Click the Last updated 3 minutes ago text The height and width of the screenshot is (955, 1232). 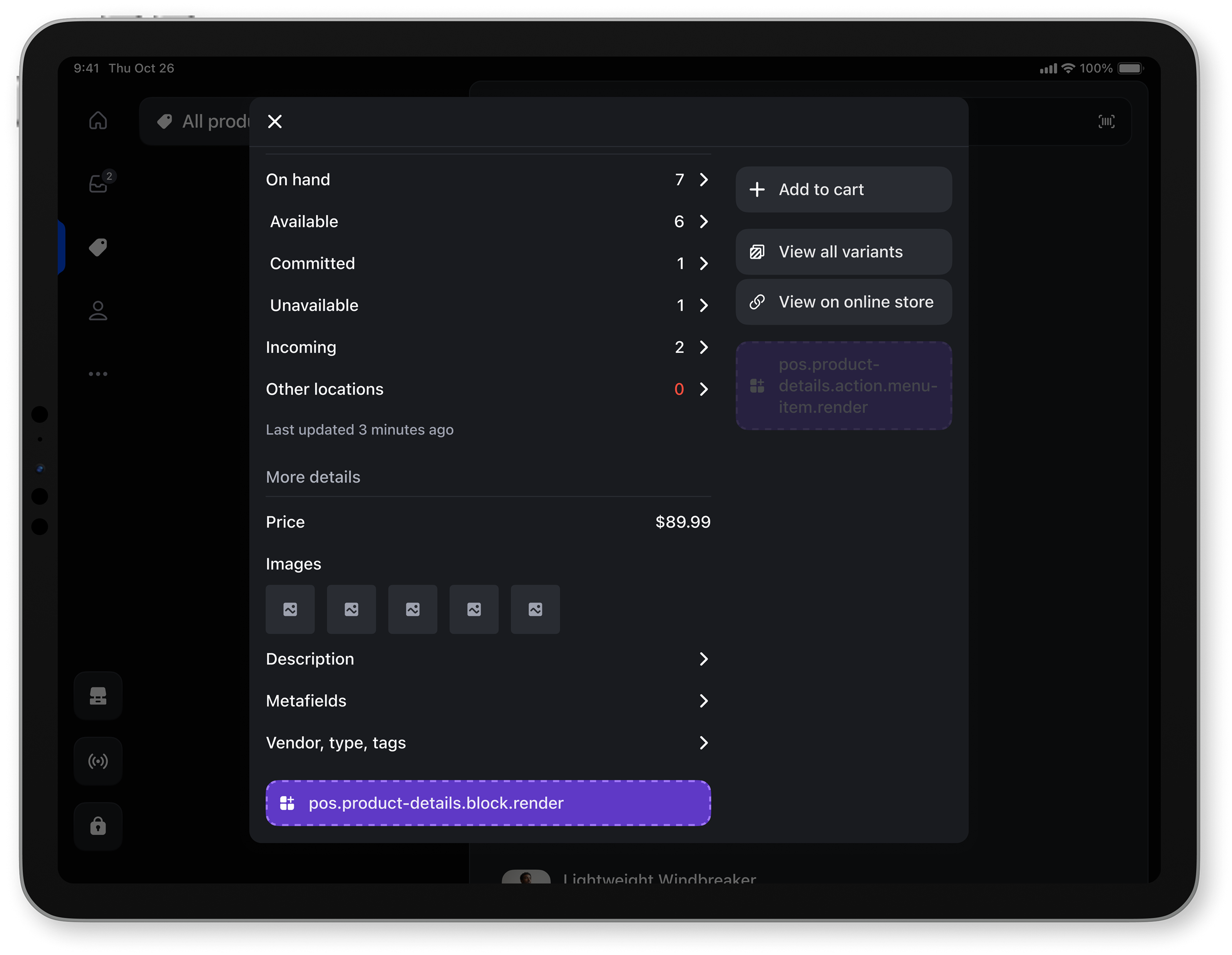359,429
